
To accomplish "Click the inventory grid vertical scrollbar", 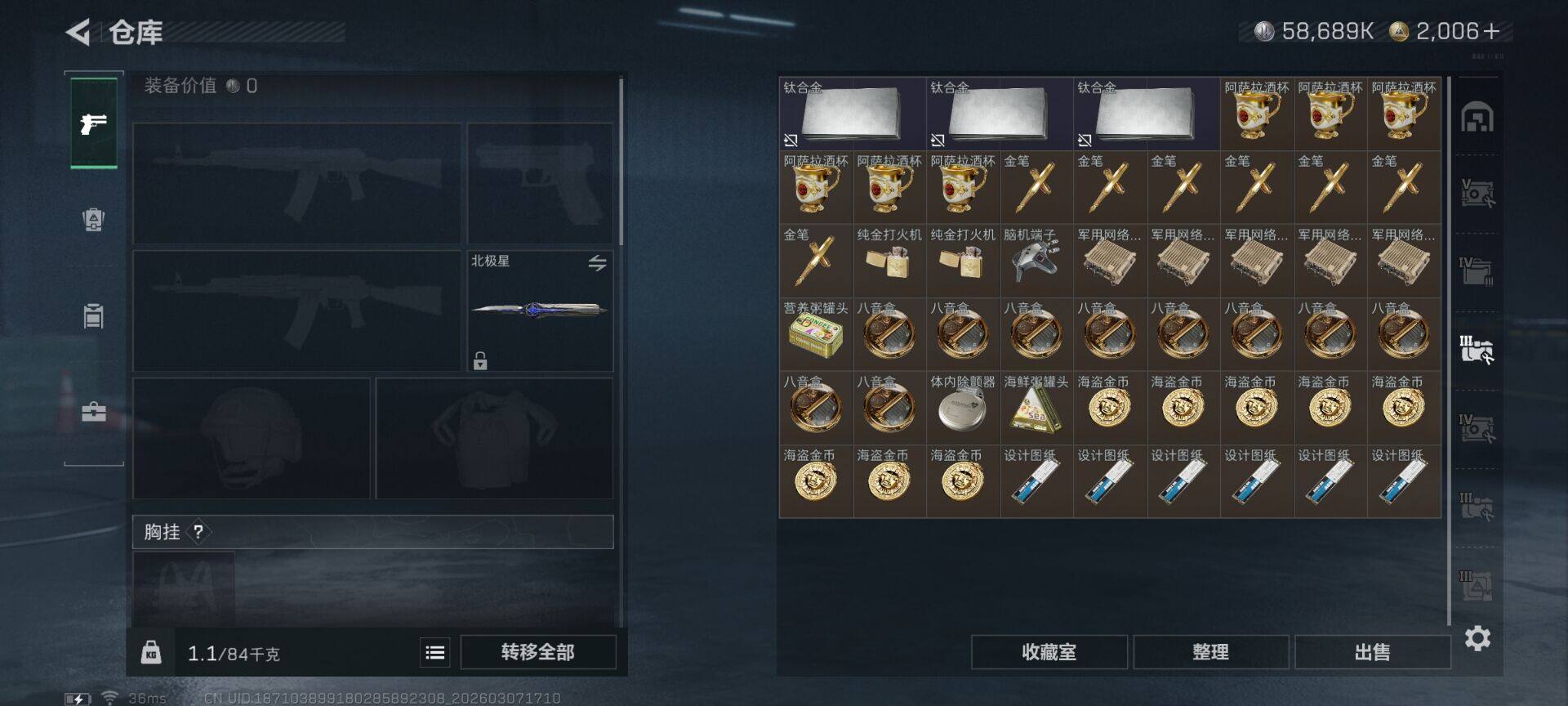I will tap(1450, 351).
